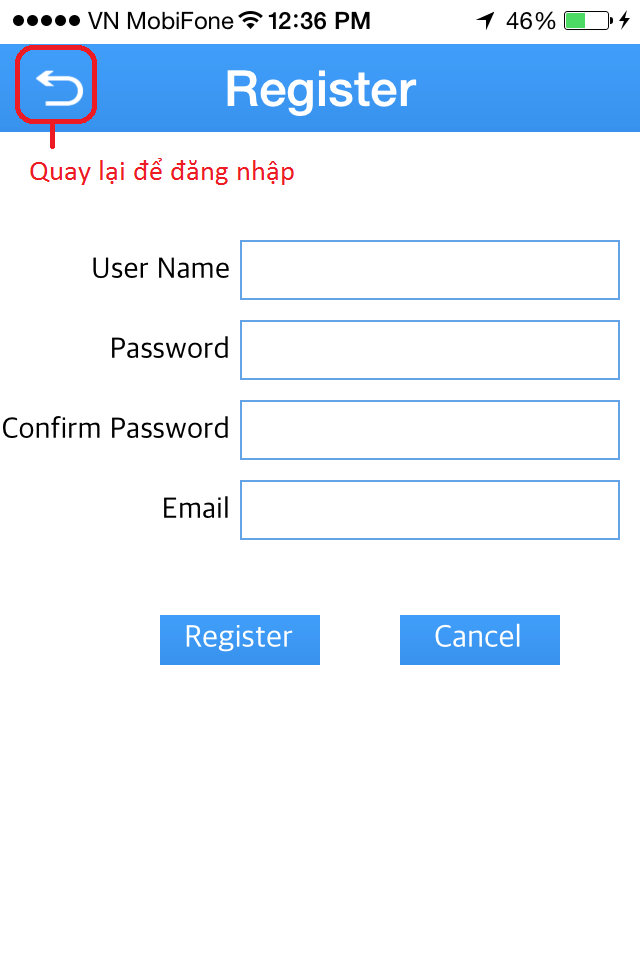Tap the 46% battery percentage
Image resolution: width=640 pixels, height=960 pixels.
[x=530, y=21]
